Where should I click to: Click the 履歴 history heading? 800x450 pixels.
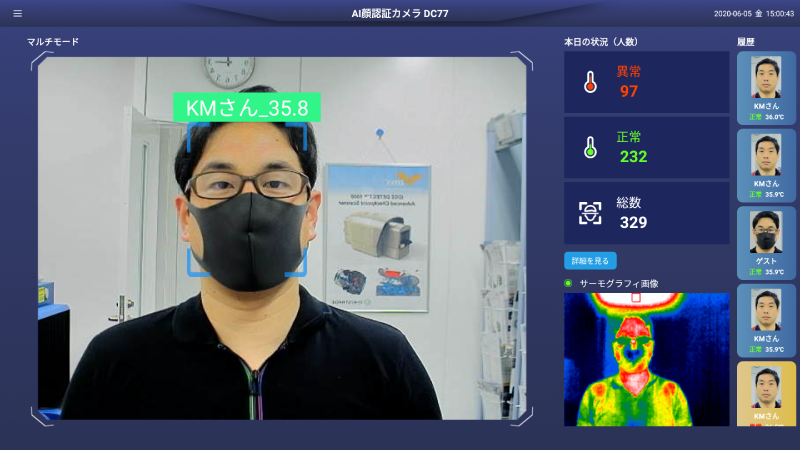[x=745, y=42]
